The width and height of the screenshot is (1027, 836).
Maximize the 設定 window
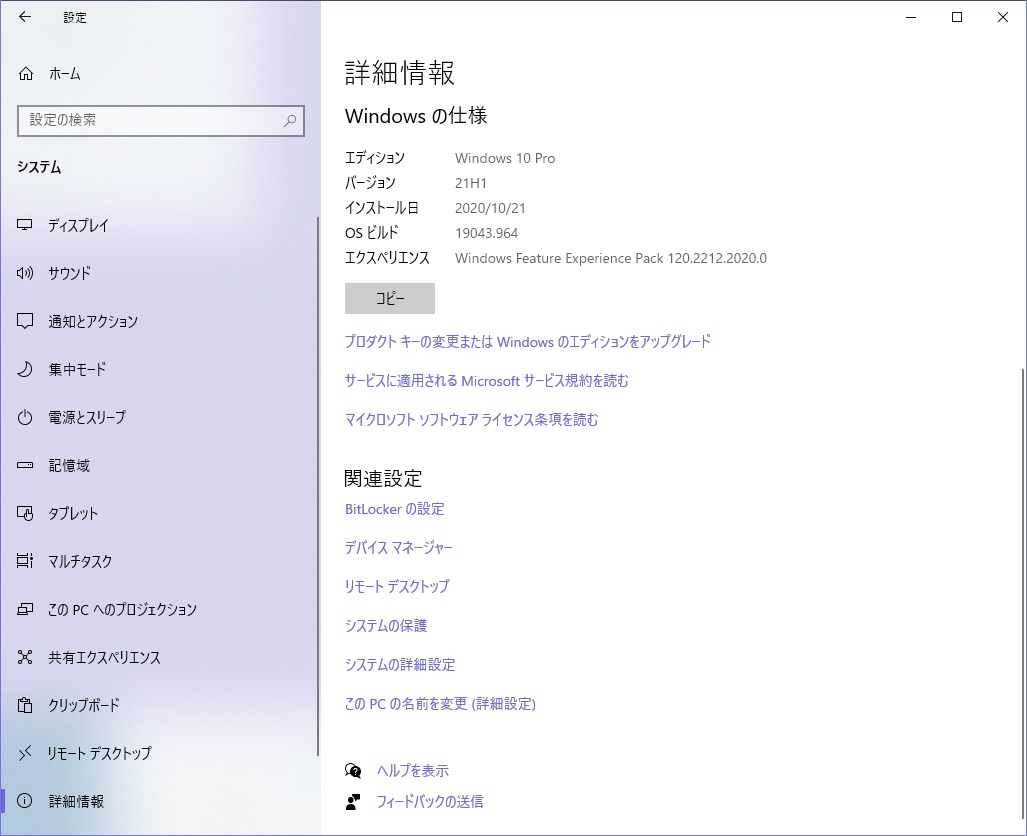coord(956,17)
